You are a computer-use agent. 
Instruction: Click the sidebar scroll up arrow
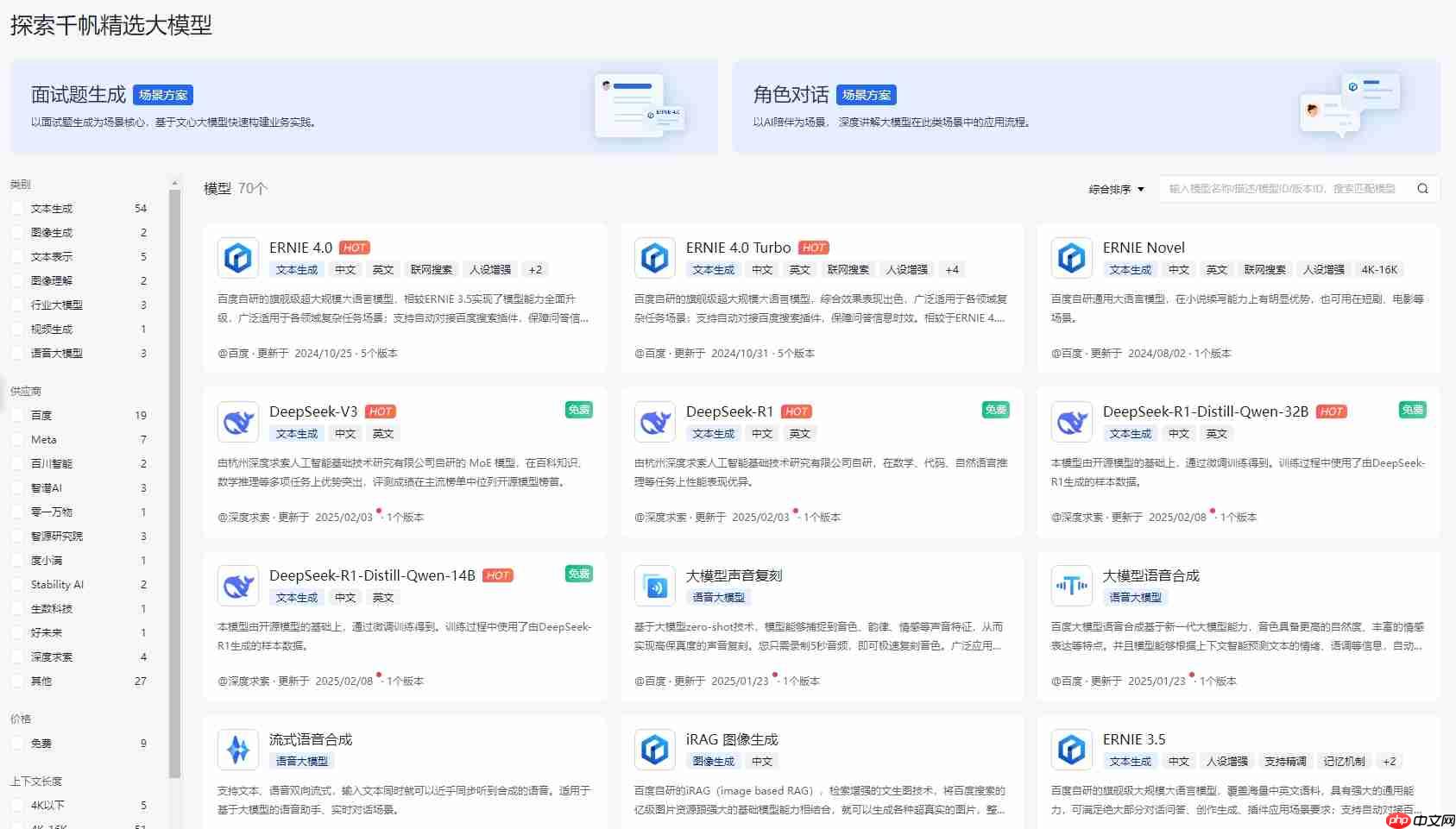pyautogui.click(x=175, y=183)
